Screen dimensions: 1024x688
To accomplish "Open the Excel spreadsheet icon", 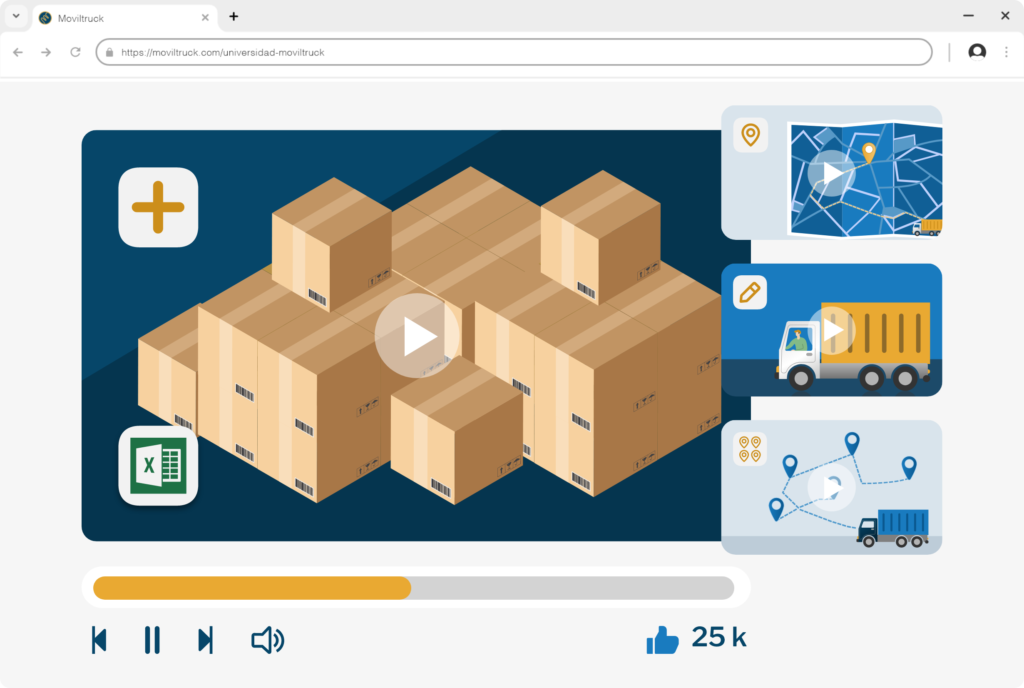I will (158, 465).
